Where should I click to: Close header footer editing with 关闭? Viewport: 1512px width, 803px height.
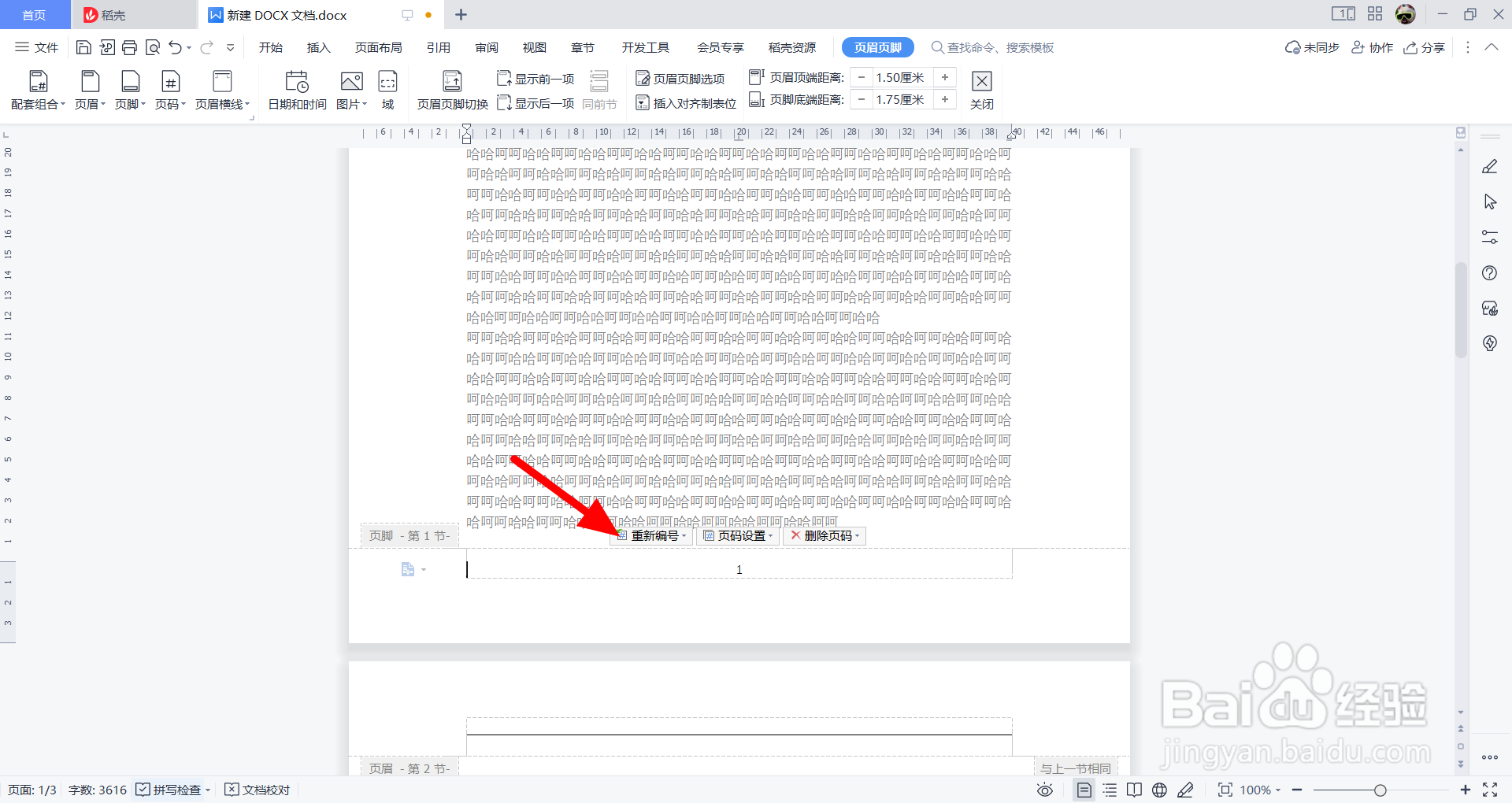pos(982,90)
